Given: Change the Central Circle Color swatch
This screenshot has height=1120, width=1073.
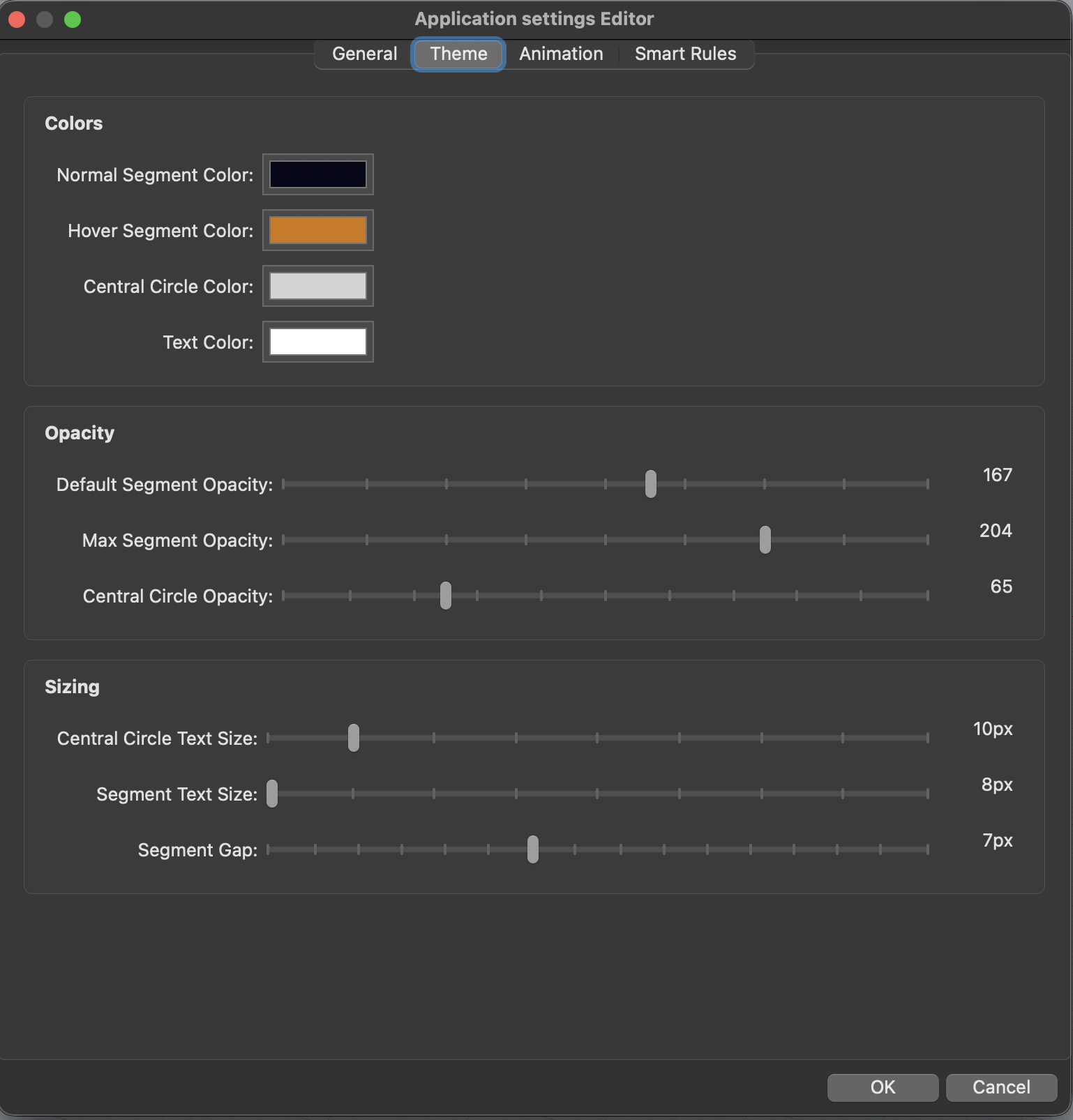Looking at the screenshot, I should 318,286.
